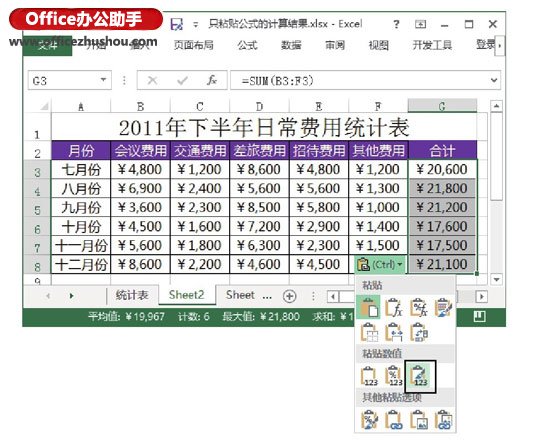Open the 审阅 ribbon tab

tap(335, 45)
